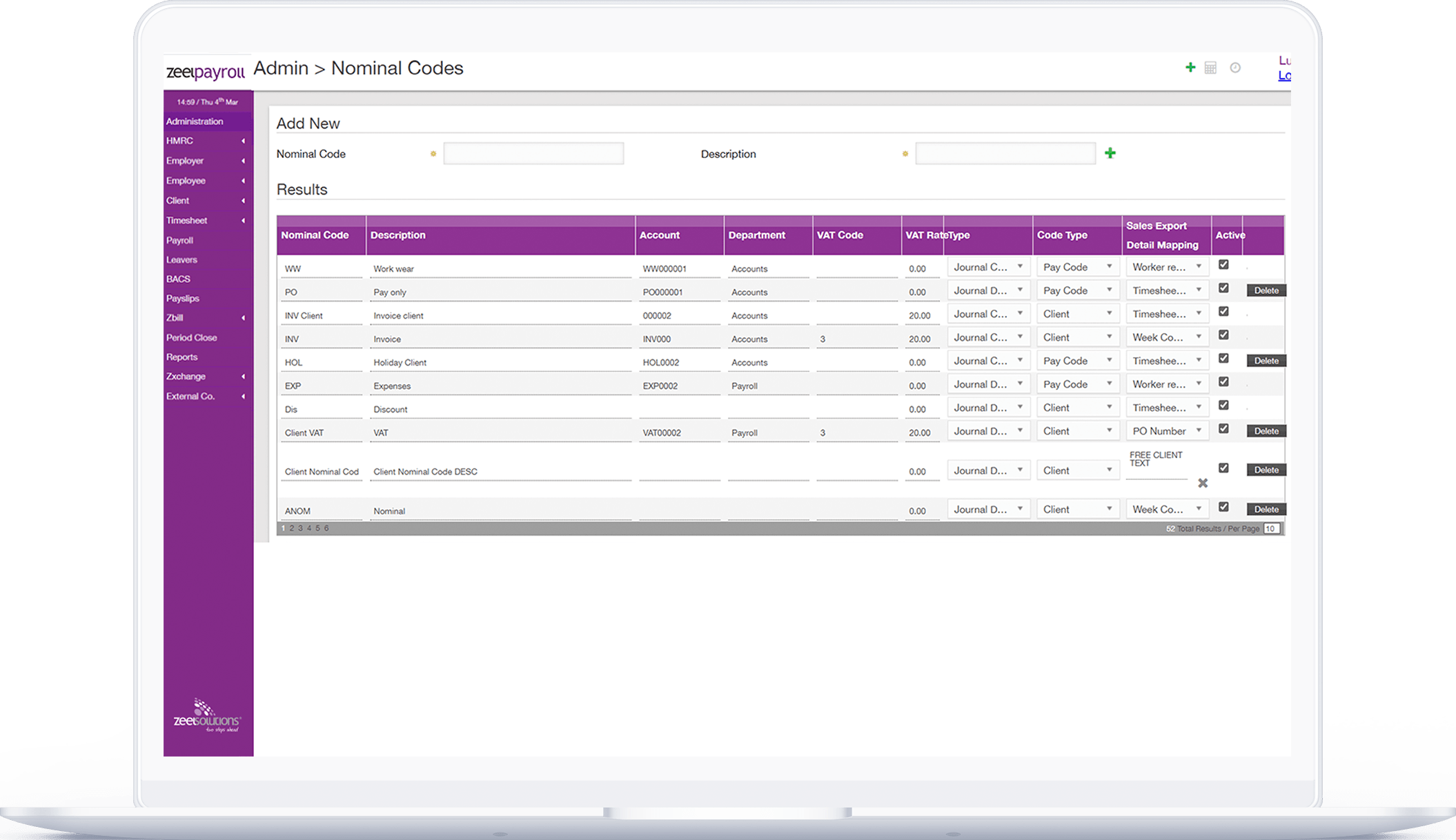The width and height of the screenshot is (1456, 840).
Task: Uncheck Active checkbox for WW row
Action: point(1223,264)
